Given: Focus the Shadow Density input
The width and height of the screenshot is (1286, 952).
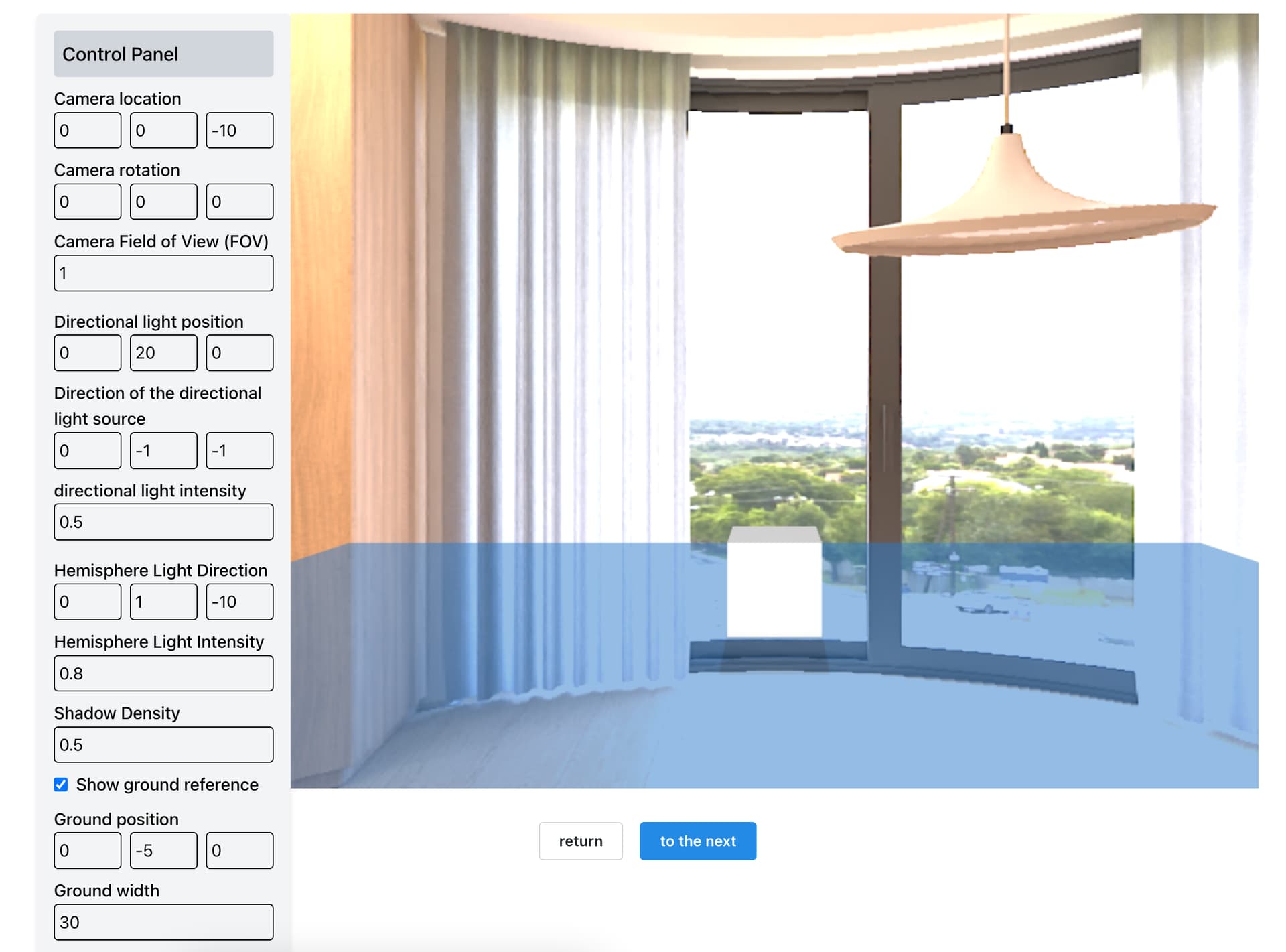Looking at the screenshot, I should (163, 744).
